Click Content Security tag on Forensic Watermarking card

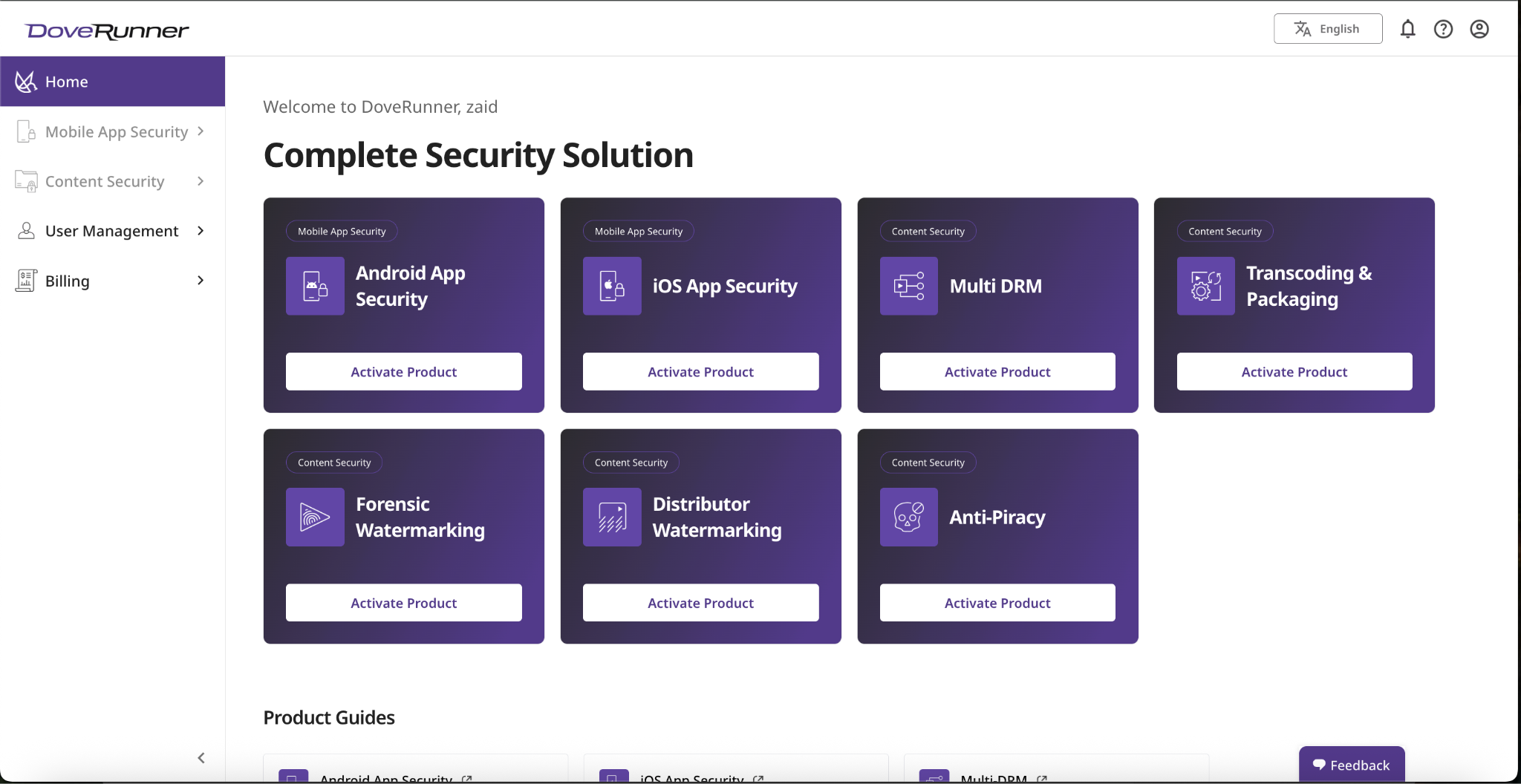334,462
